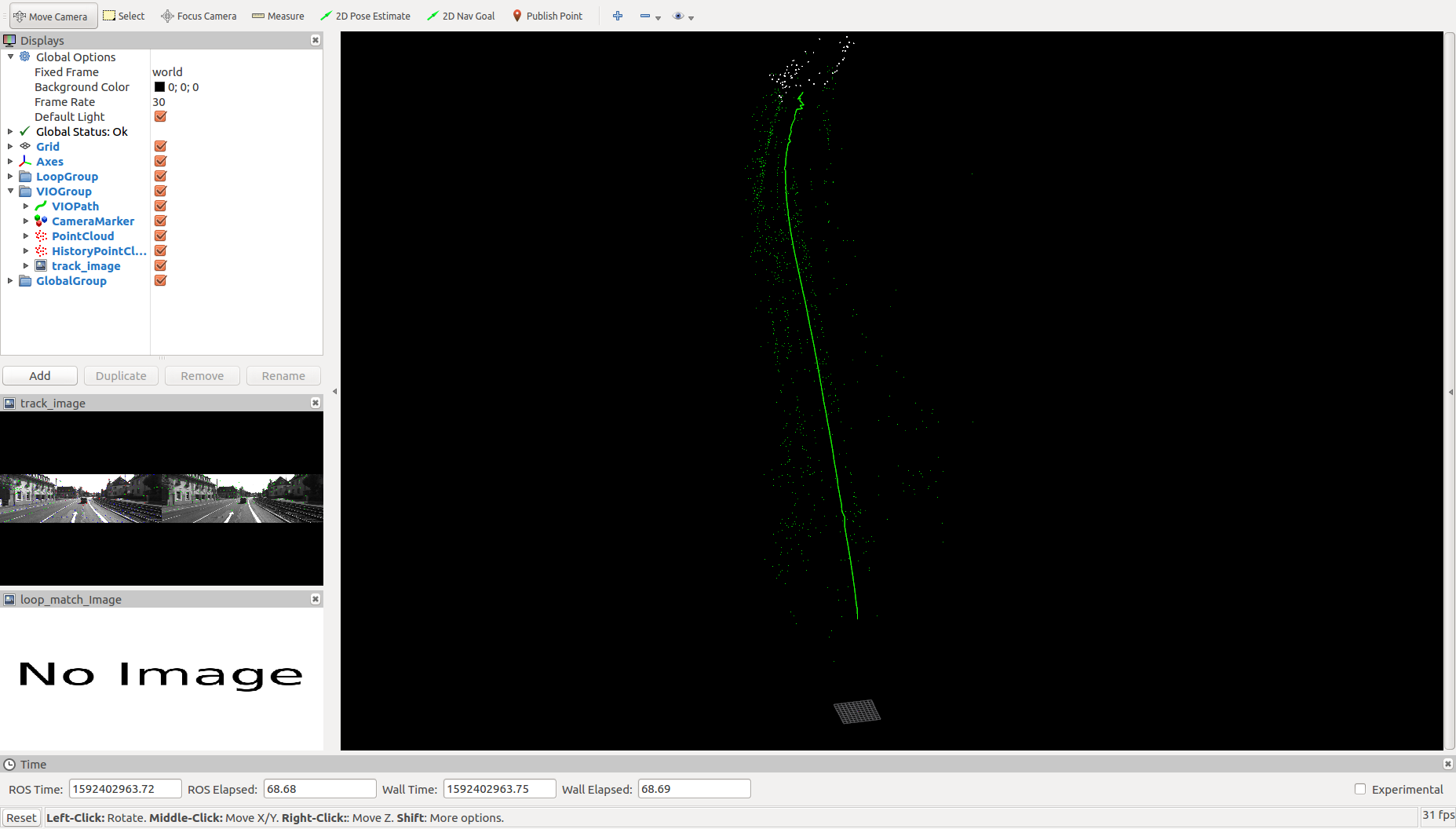Viewport: 1456px width, 829px height.
Task: Click the Global Options gear icon
Action: click(25, 57)
